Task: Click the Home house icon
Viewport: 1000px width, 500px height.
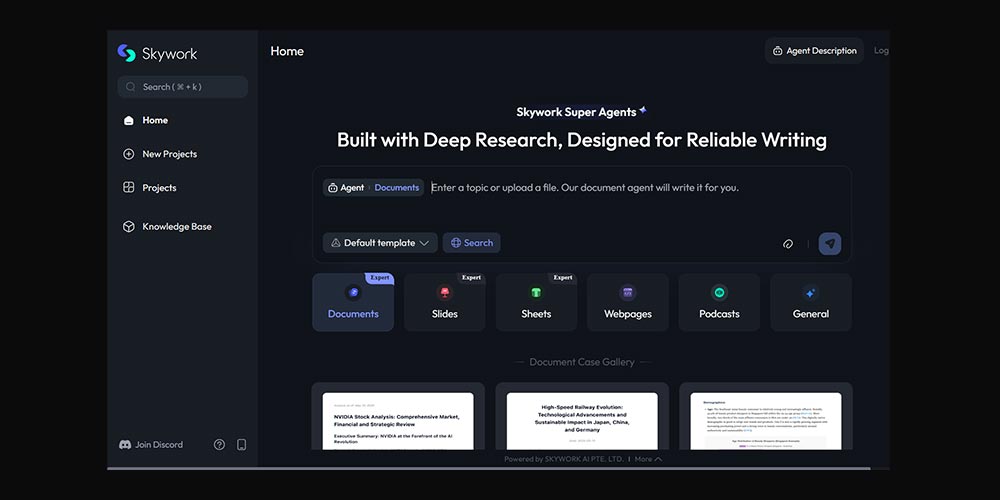Action: pos(129,120)
